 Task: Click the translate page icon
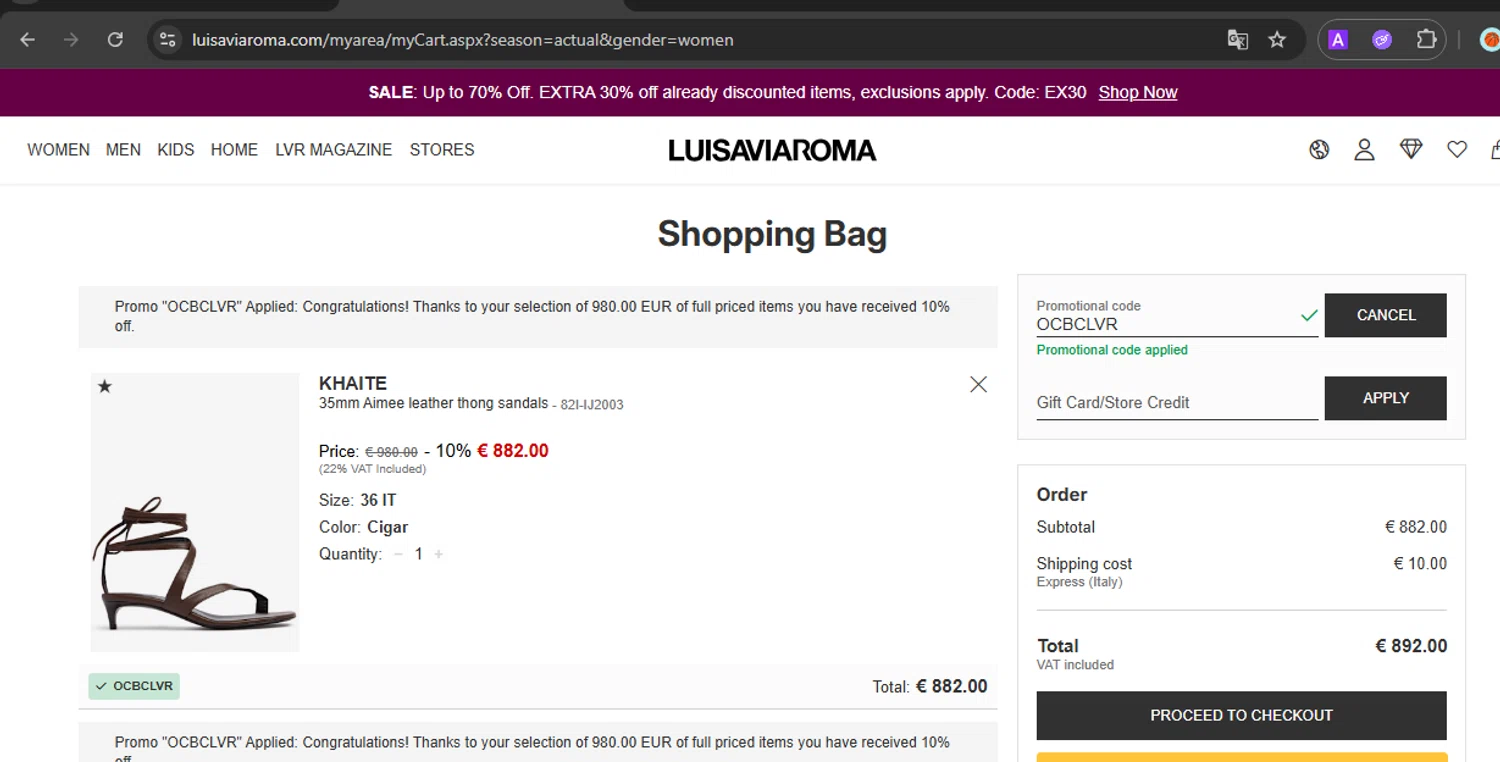tap(1238, 40)
